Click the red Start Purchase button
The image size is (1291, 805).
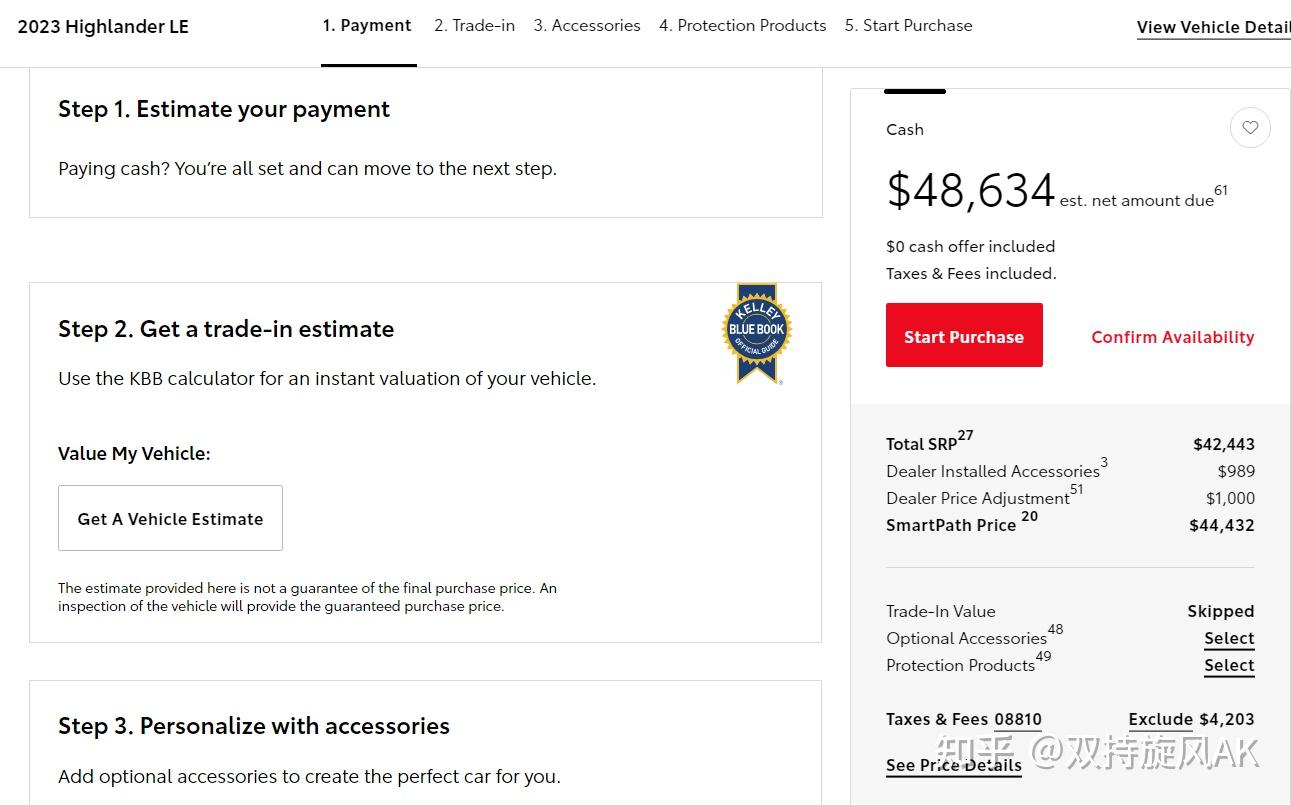click(964, 335)
